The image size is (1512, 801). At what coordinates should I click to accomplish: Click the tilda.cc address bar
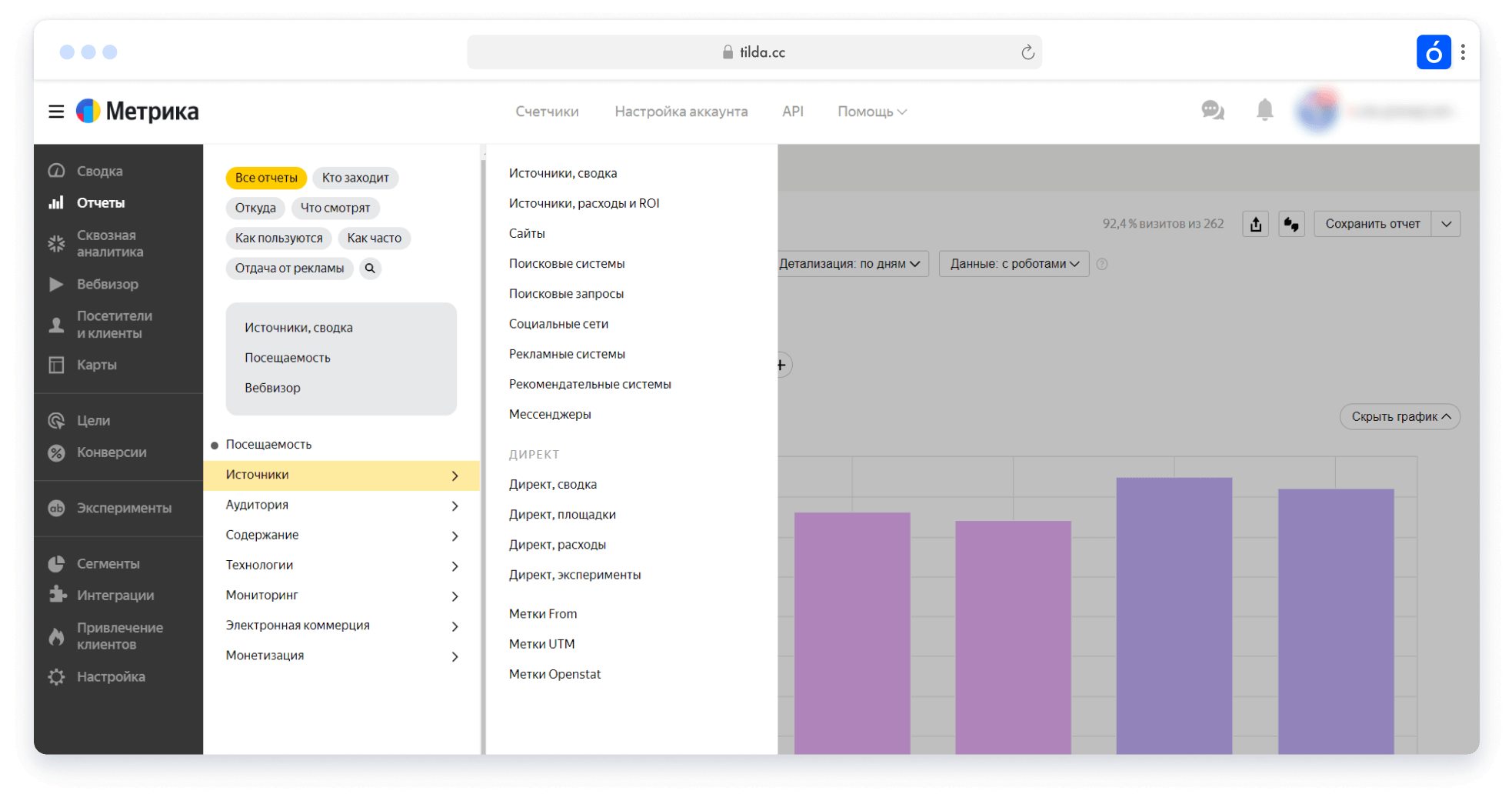(754, 52)
